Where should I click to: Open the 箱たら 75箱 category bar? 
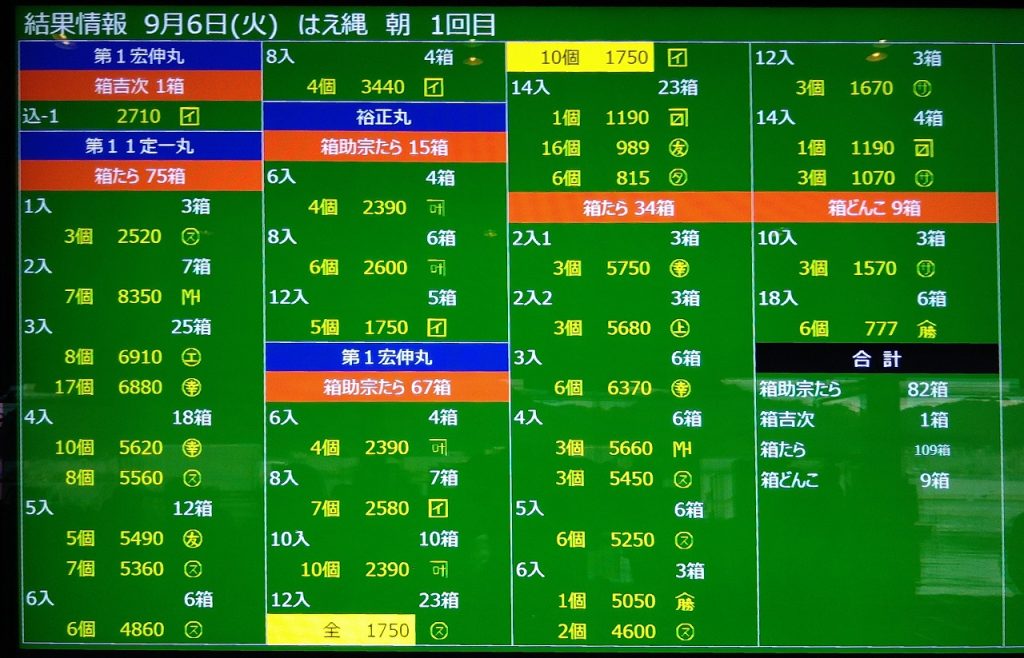pos(140,176)
